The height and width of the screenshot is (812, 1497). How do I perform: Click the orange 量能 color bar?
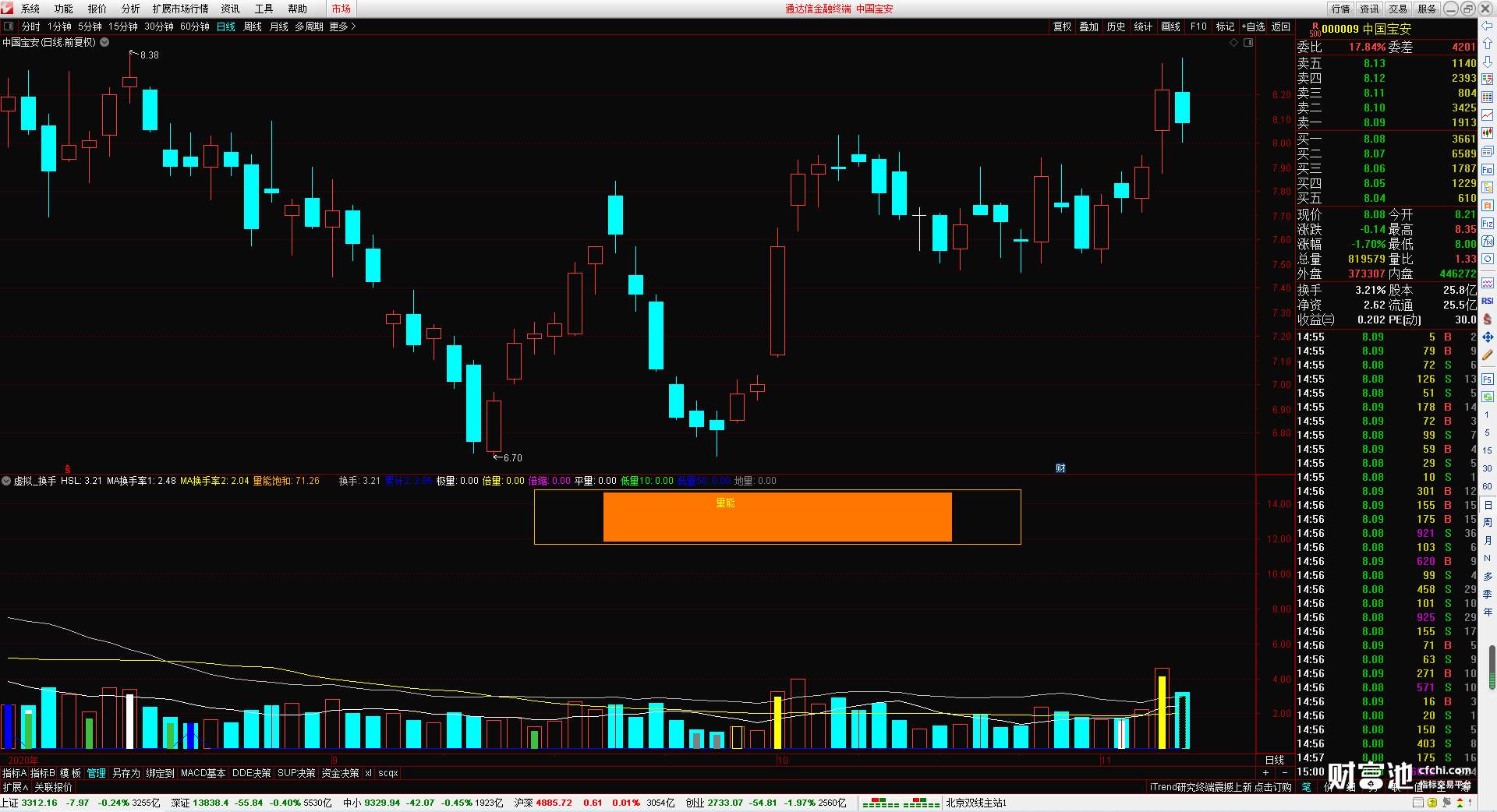click(777, 517)
